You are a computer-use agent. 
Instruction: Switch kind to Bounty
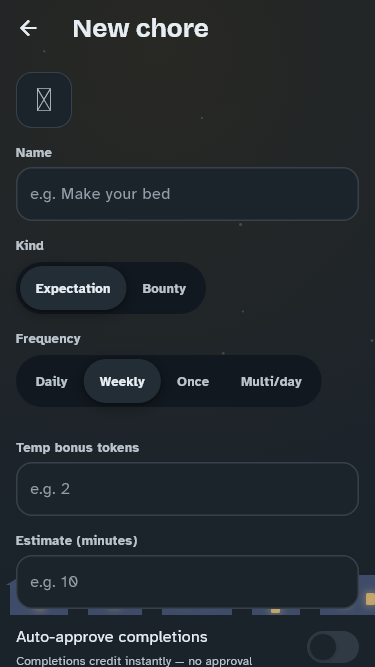(x=164, y=288)
